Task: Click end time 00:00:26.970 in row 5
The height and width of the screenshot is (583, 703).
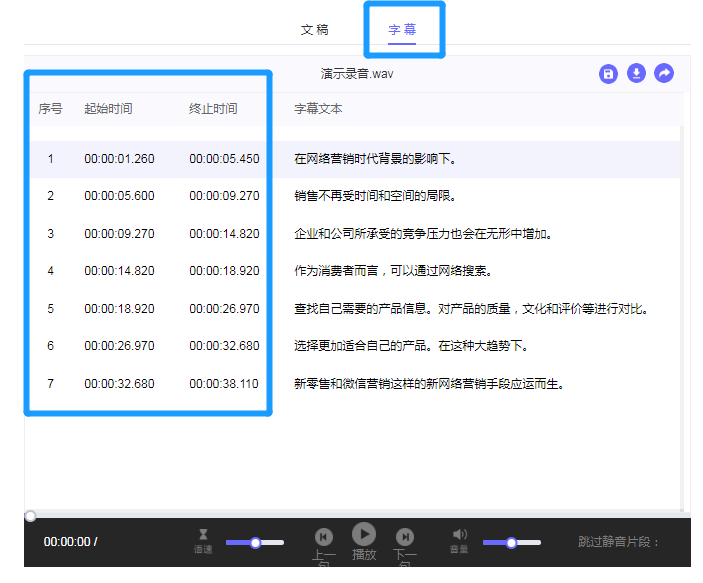Action: (224, 309)
